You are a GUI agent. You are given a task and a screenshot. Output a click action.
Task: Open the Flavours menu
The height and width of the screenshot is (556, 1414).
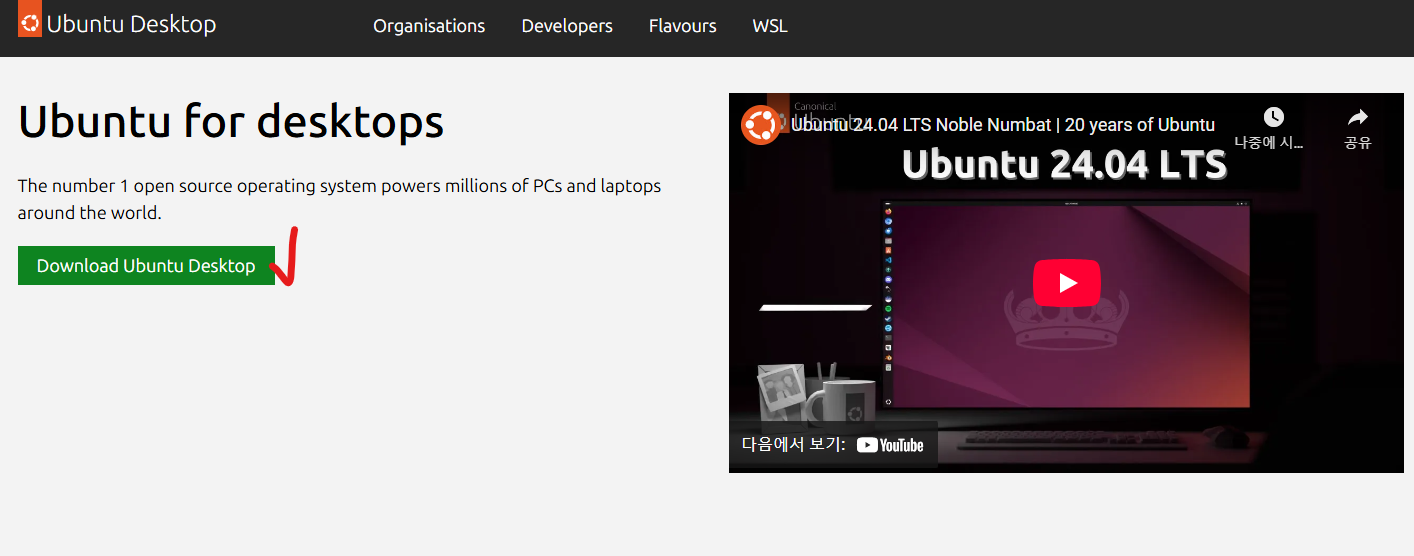pyautogui.click(x=682, y=26)
